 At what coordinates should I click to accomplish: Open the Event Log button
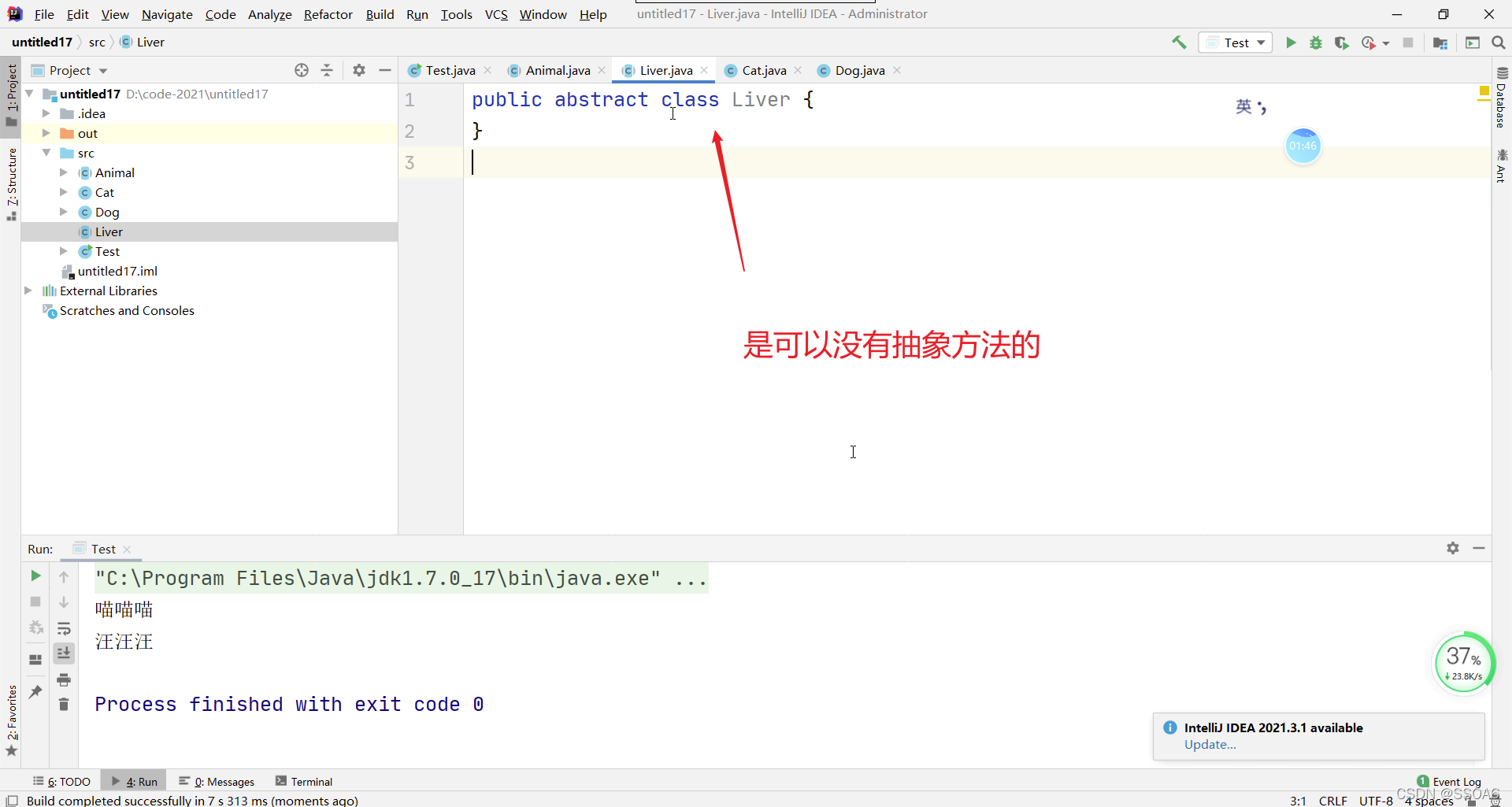coord(1449,782)
